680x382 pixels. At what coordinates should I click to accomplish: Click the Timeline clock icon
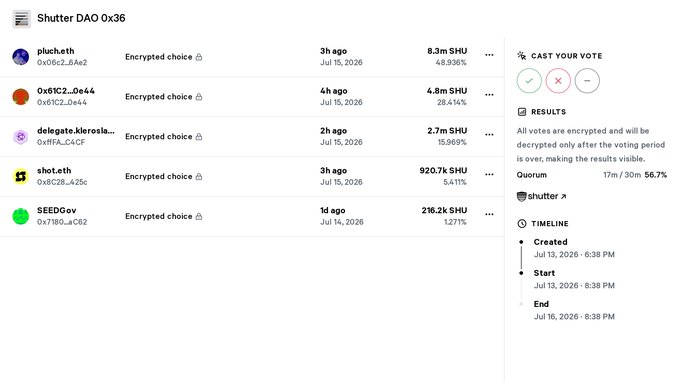pyautogui.click(x=522, y=224)
